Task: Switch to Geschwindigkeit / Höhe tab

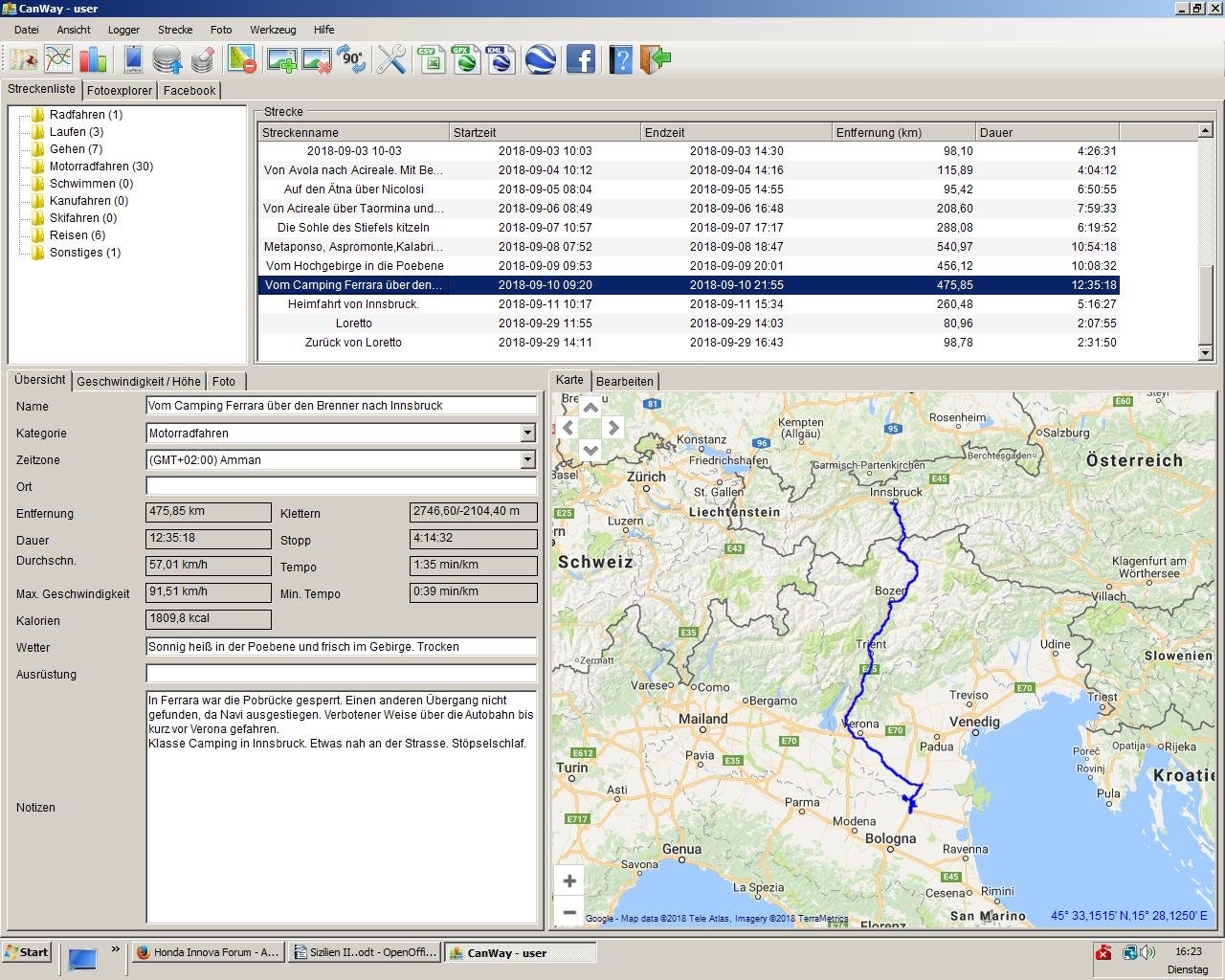Action: [139, 382]
